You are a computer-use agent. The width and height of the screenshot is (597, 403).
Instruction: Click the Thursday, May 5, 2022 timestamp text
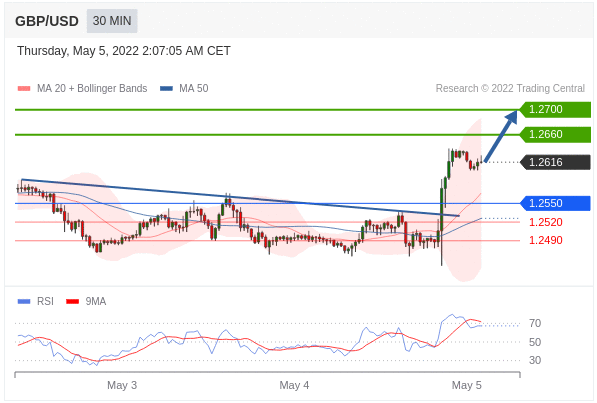click(124, 51)
